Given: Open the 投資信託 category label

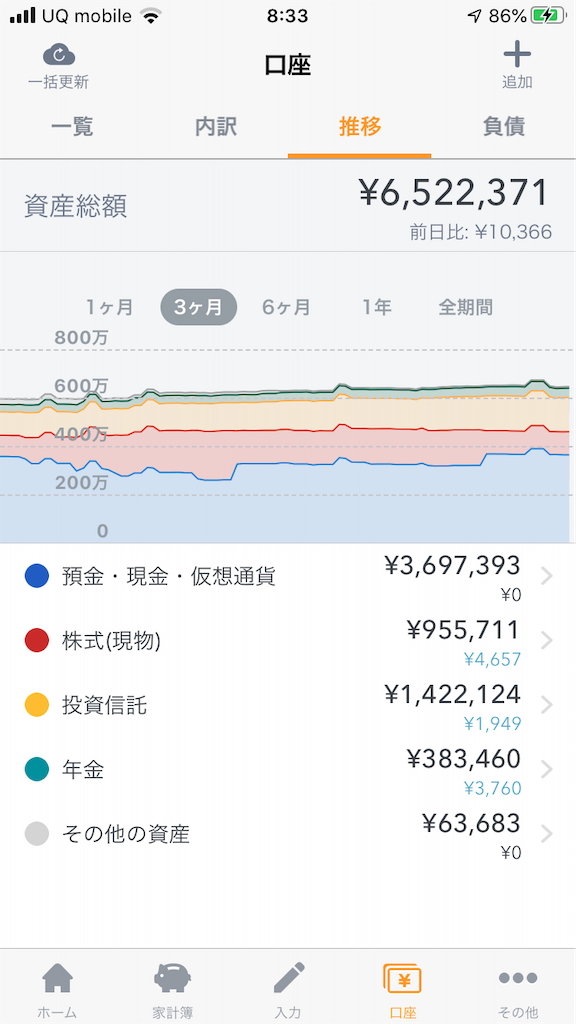Looking at the screenshot, I should 104,706.
